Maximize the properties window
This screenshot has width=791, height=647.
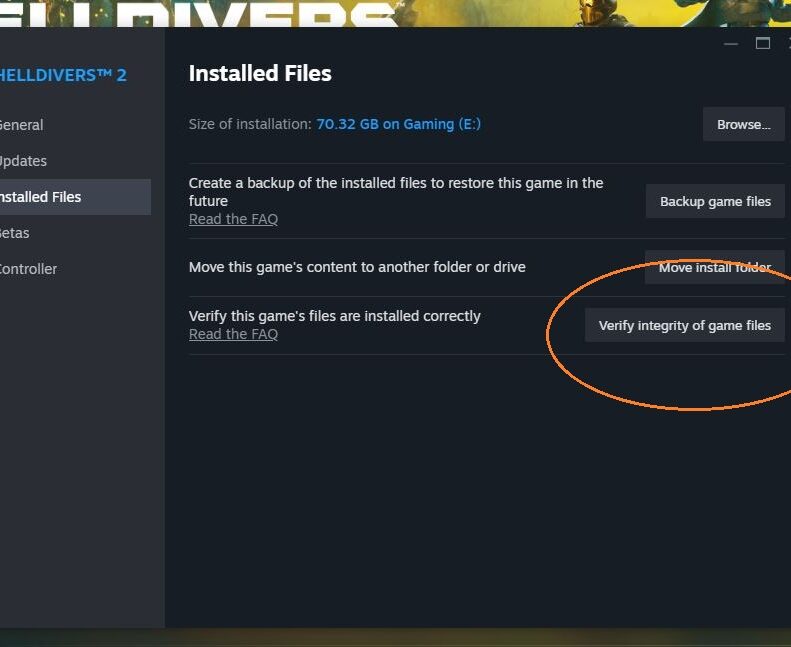(763, 43)
